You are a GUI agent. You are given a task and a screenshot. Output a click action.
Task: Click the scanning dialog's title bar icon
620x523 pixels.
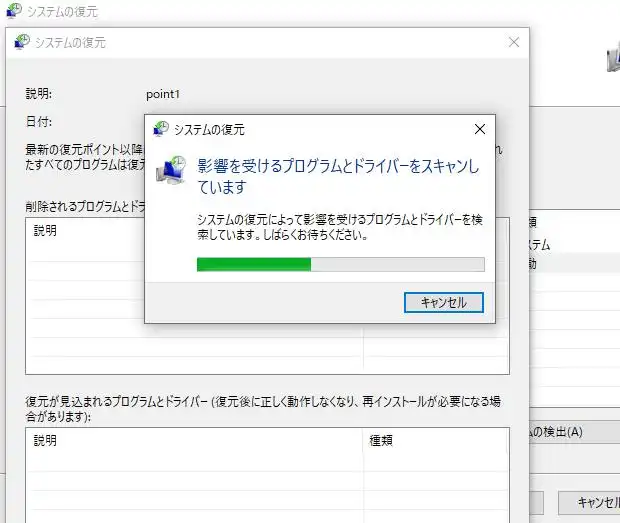click(x=161, y=129)
